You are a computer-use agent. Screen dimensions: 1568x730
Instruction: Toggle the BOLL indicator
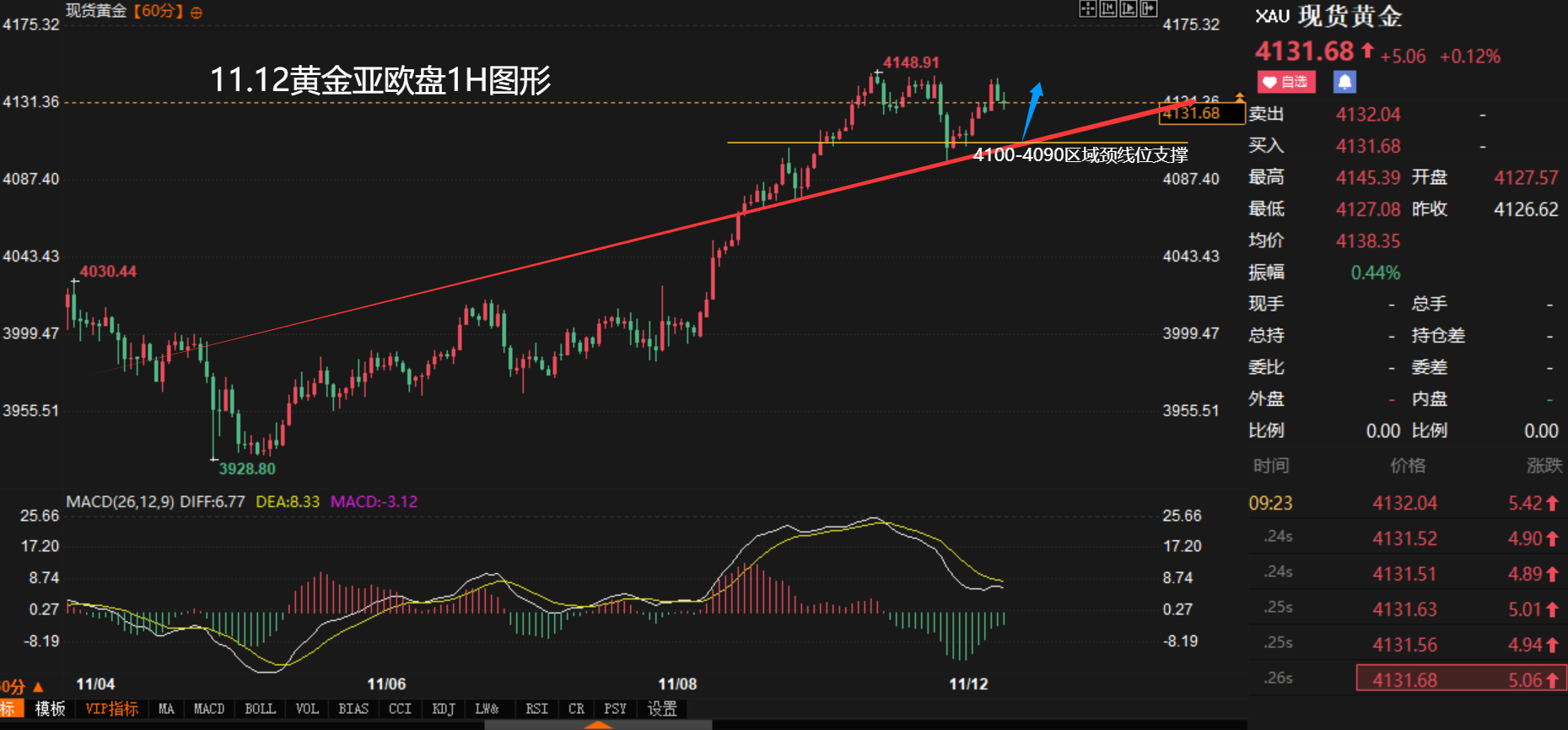[260, 709]
